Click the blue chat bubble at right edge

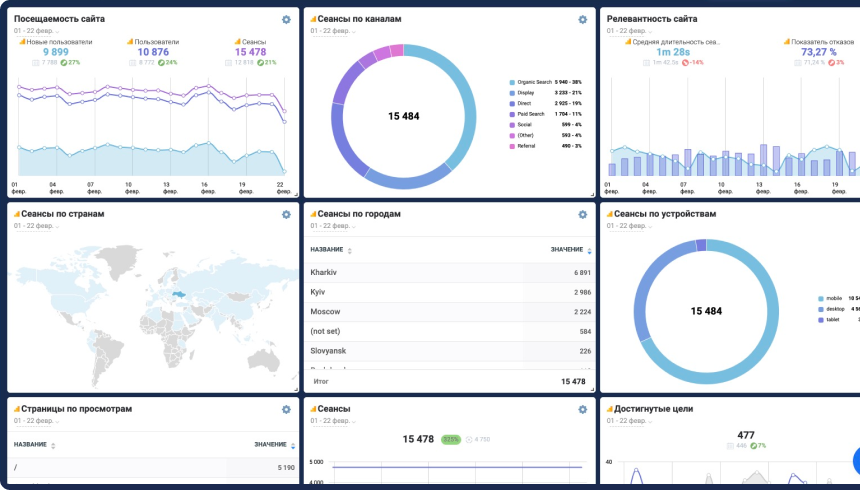(x=856, y=461)
